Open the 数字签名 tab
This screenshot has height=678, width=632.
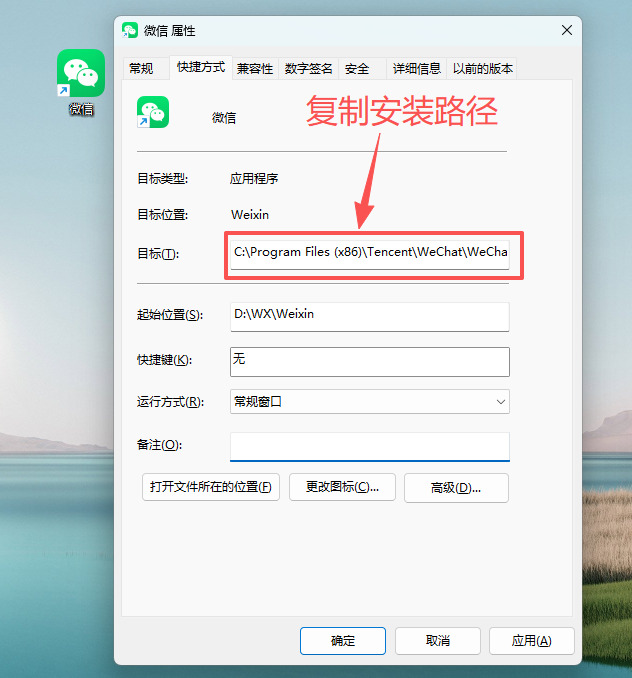tap(308, 68)
